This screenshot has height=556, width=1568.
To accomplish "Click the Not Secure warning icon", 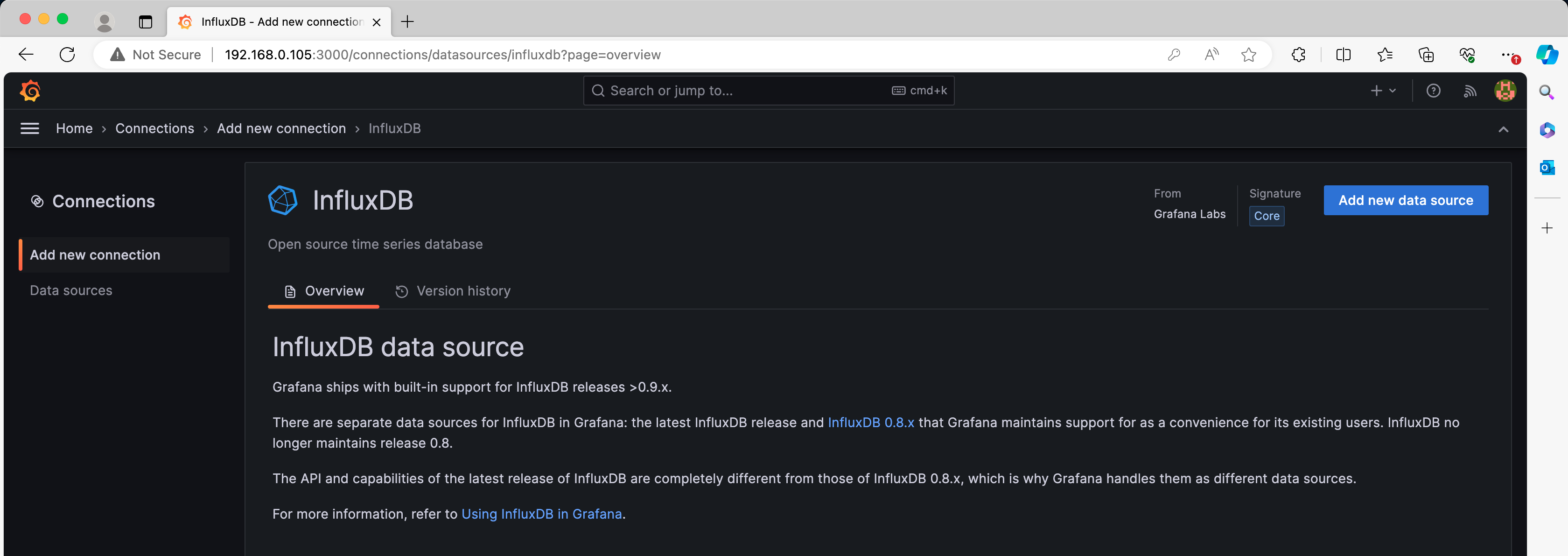I will [x=118, y=55].
